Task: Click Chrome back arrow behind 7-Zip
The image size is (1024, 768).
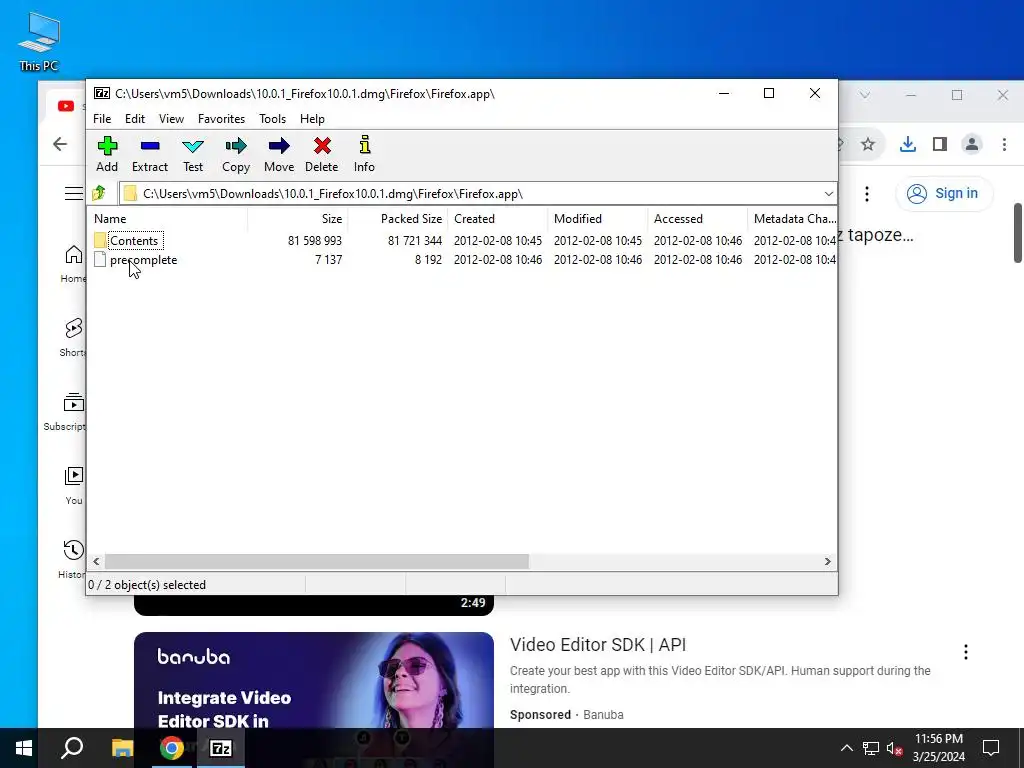Action: 60,144
